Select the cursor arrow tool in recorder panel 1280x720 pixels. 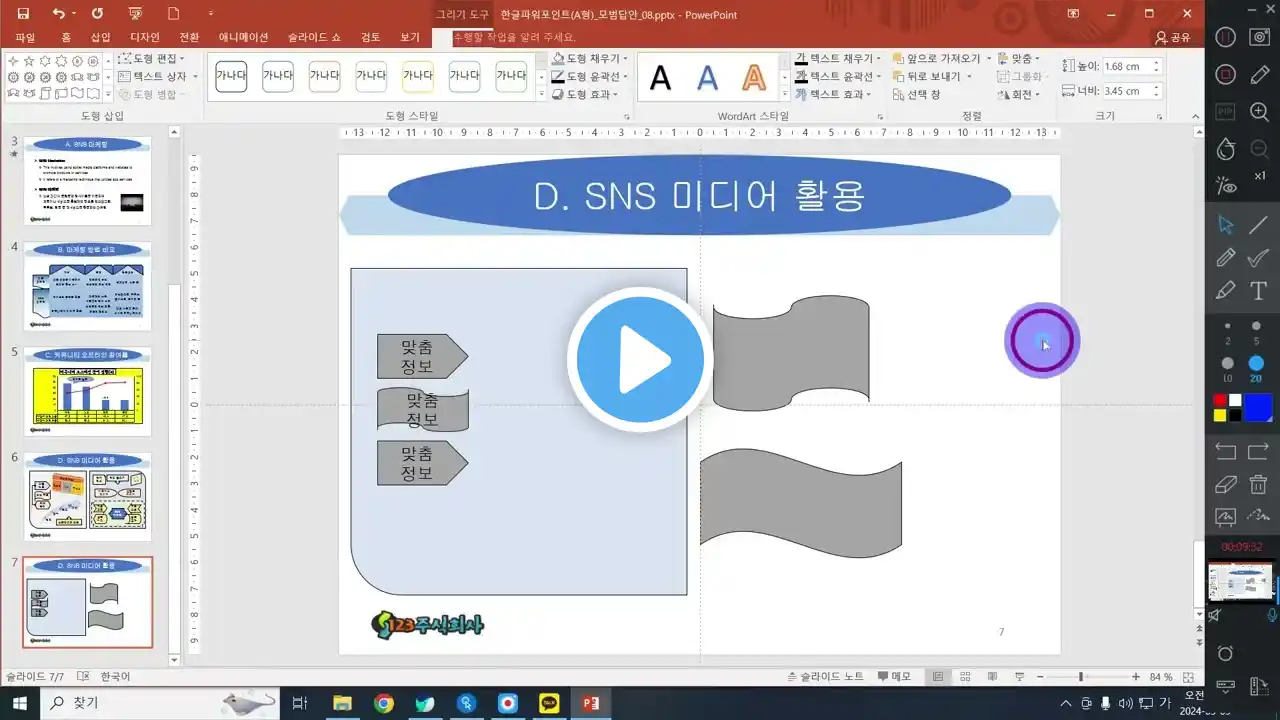[x=1226, y=225]
